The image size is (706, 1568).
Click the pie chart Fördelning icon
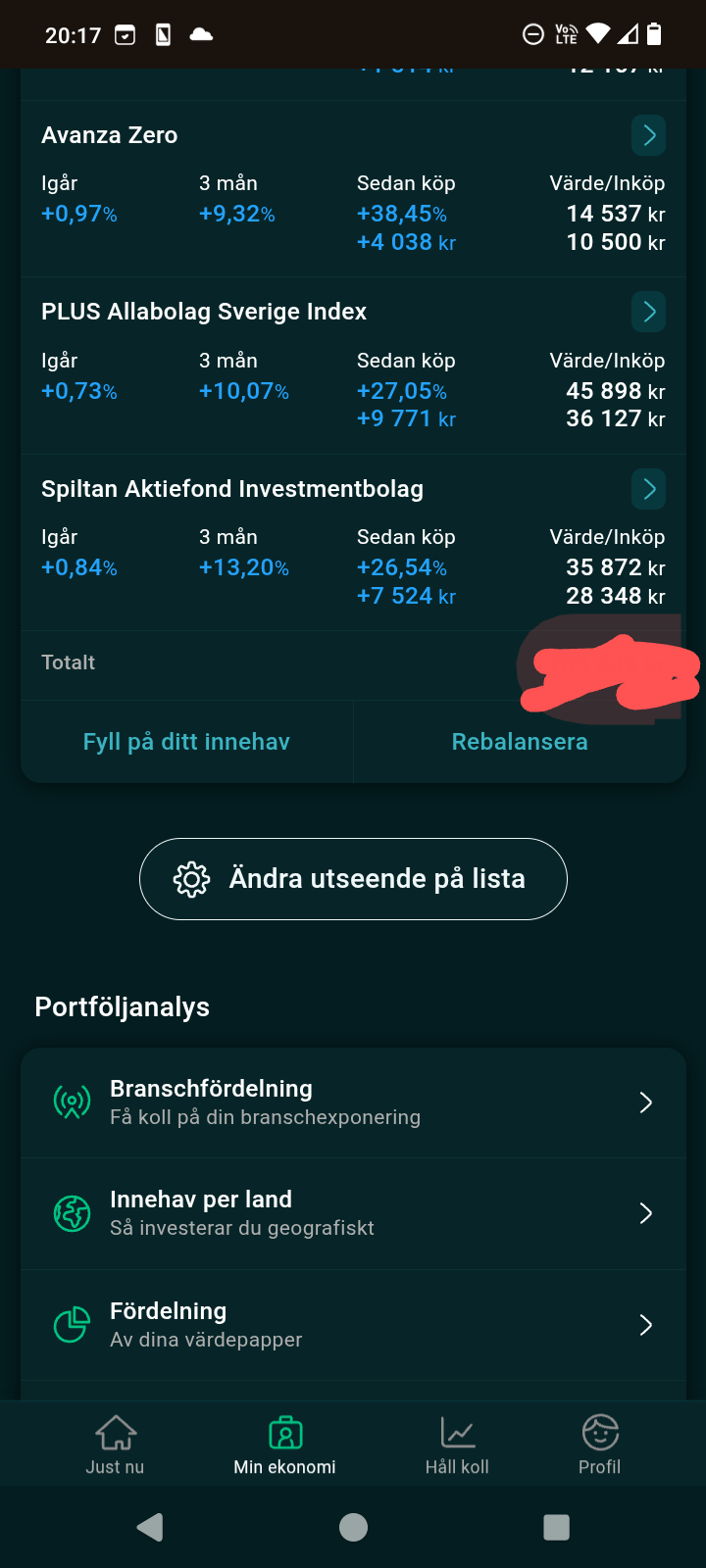(72, 1325)
